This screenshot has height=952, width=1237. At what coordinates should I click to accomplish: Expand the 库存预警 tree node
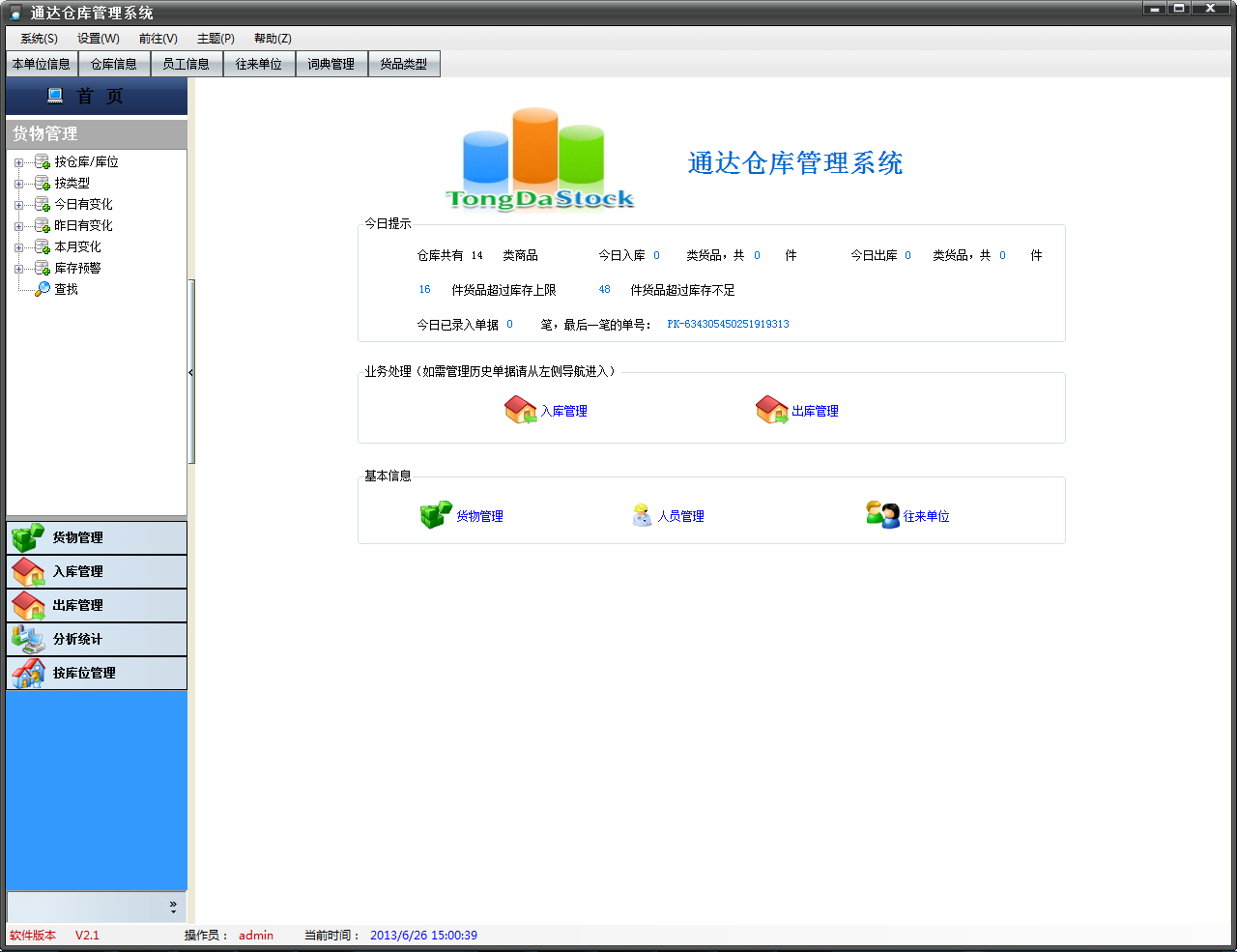pos(18,269)
